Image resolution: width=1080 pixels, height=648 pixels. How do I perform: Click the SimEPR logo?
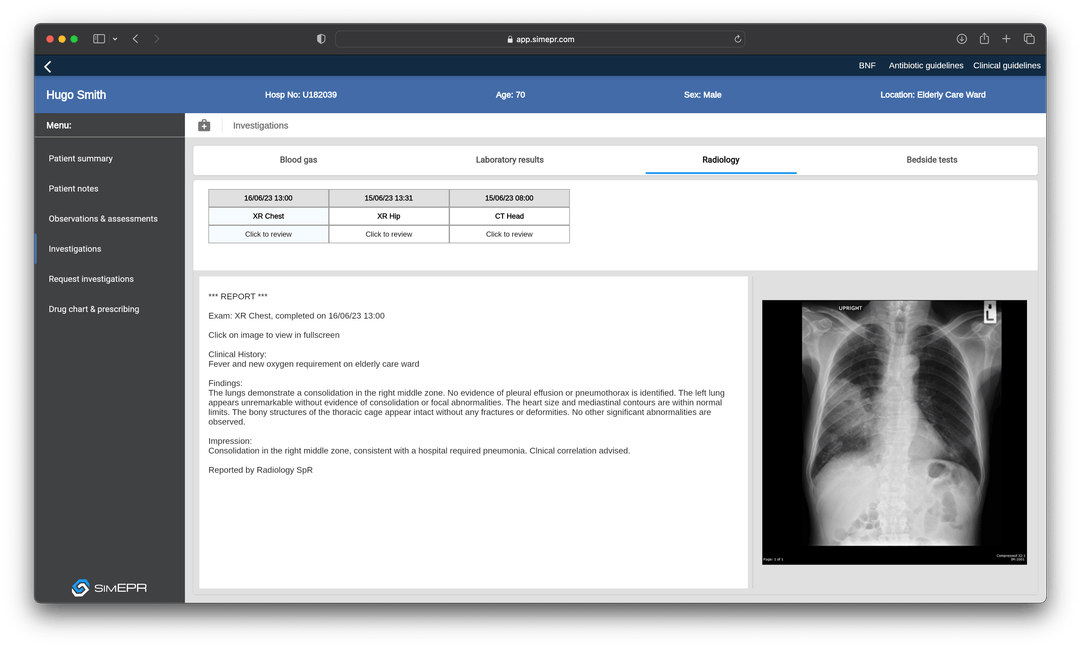(109, 588)
